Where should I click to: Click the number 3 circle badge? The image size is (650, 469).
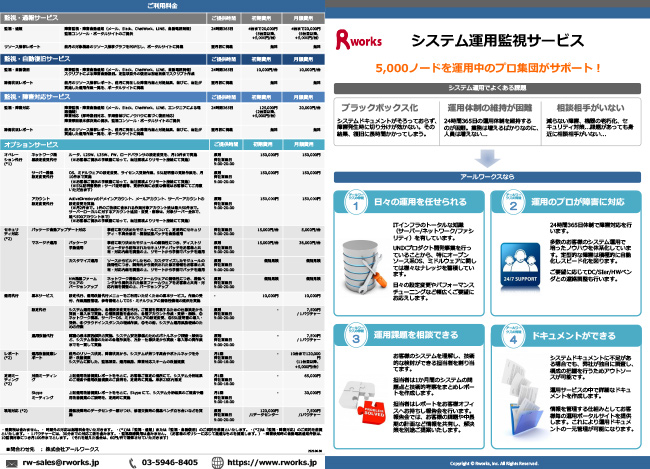click(x=356, y=335)
